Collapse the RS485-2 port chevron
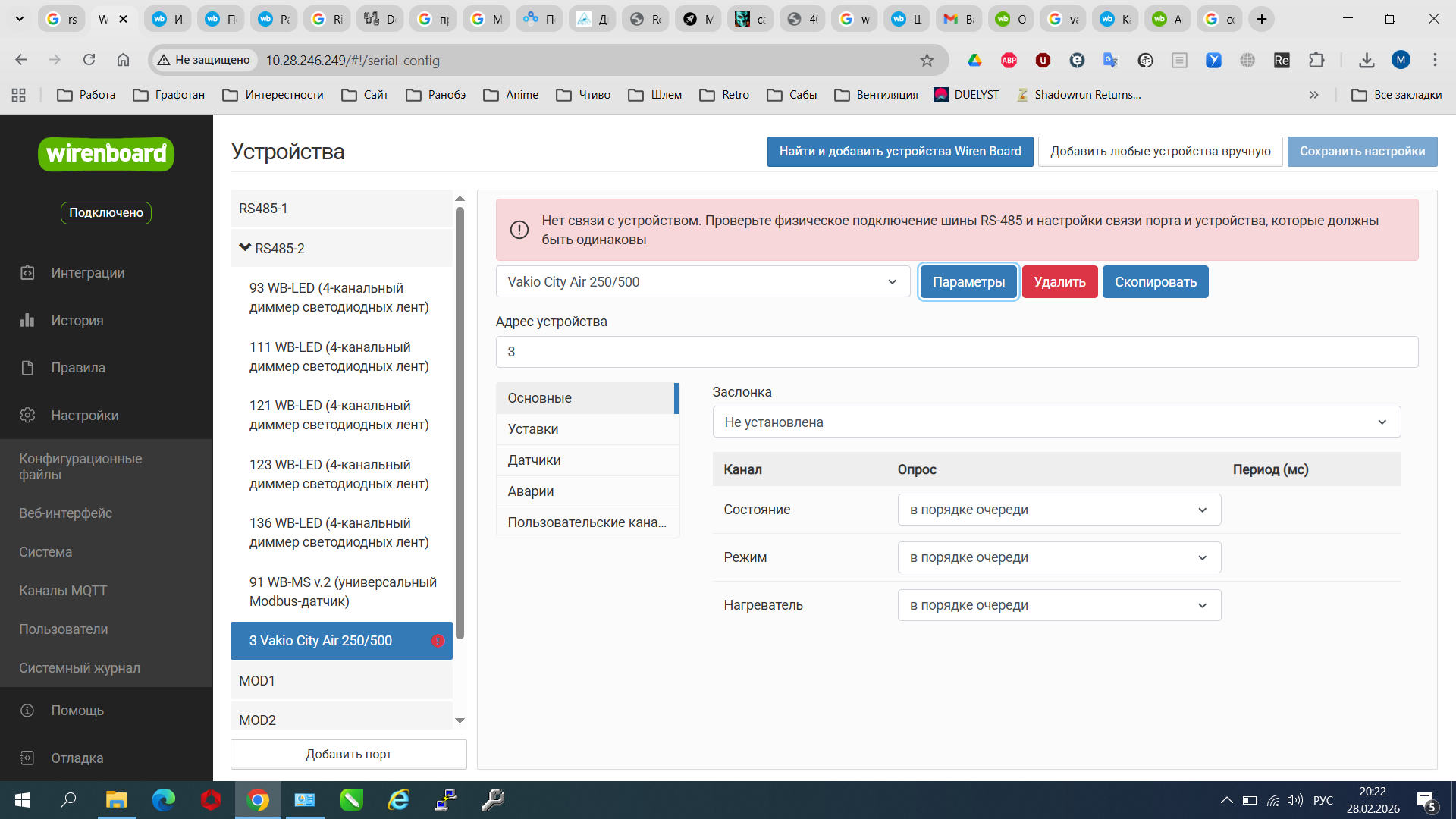Viewport: 1456px width, 819px height. (x=245, y=248)
